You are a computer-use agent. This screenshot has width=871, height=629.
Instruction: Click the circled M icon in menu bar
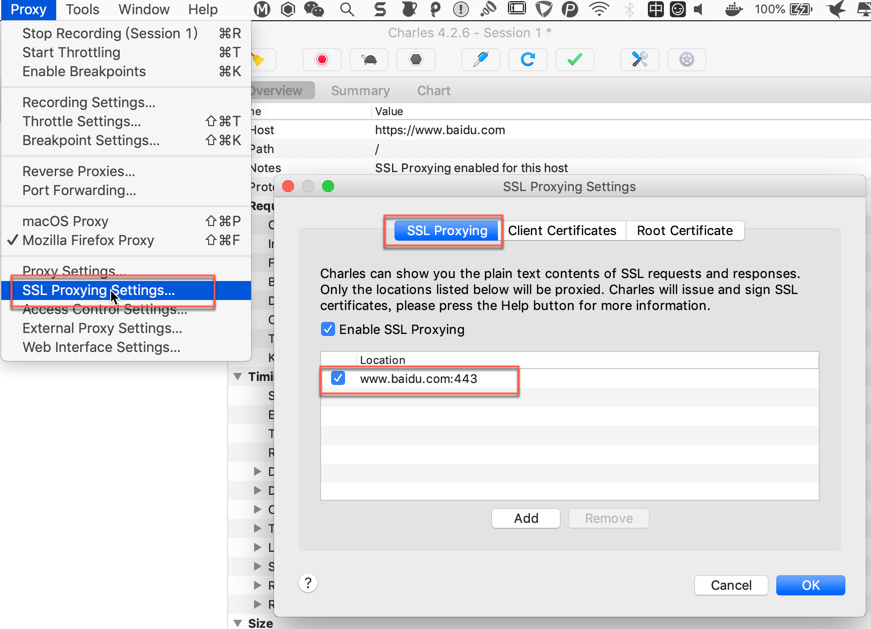click(x=262, y=9)
